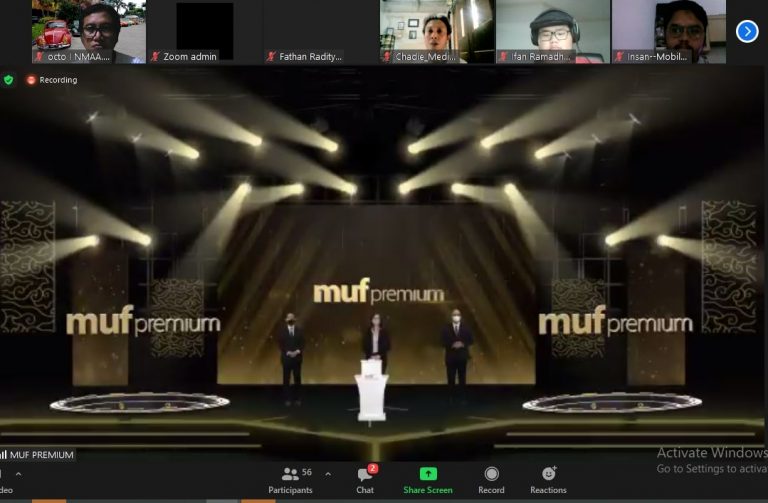The width and height of the screenshot is (768, 503).
Task: Click the Chat unread badge showing 2
Action: tap(373, 468)
